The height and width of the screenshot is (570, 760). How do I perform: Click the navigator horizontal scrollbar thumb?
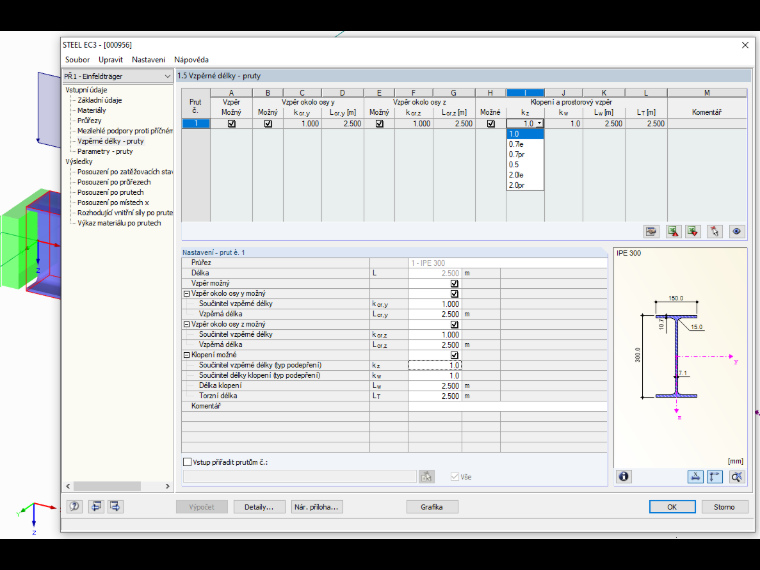point(107,486)
